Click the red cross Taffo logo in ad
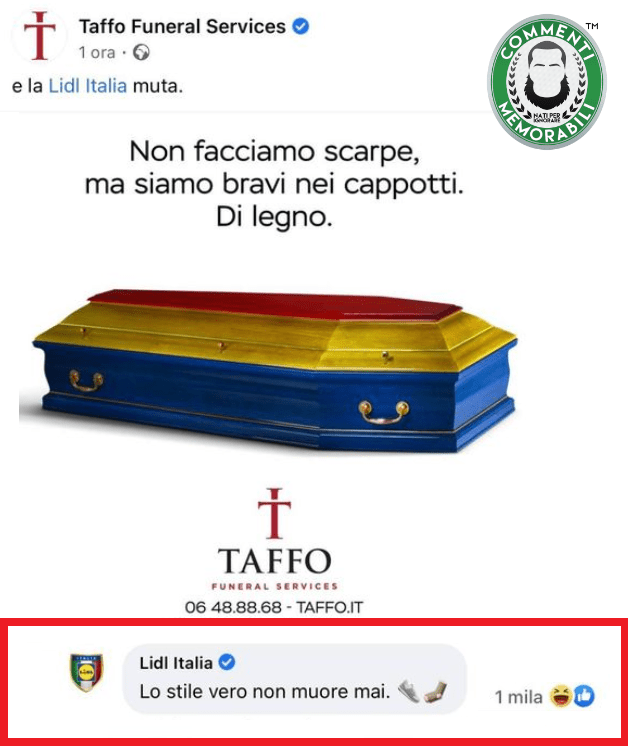The width and height of the screenshot is (628, 747). point(274,513)
